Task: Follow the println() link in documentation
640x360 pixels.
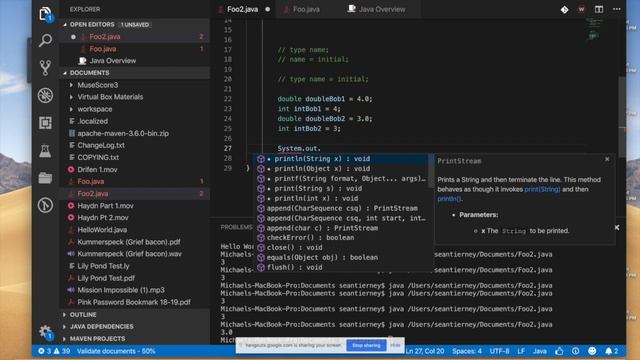Action: (x=449, y=199)
